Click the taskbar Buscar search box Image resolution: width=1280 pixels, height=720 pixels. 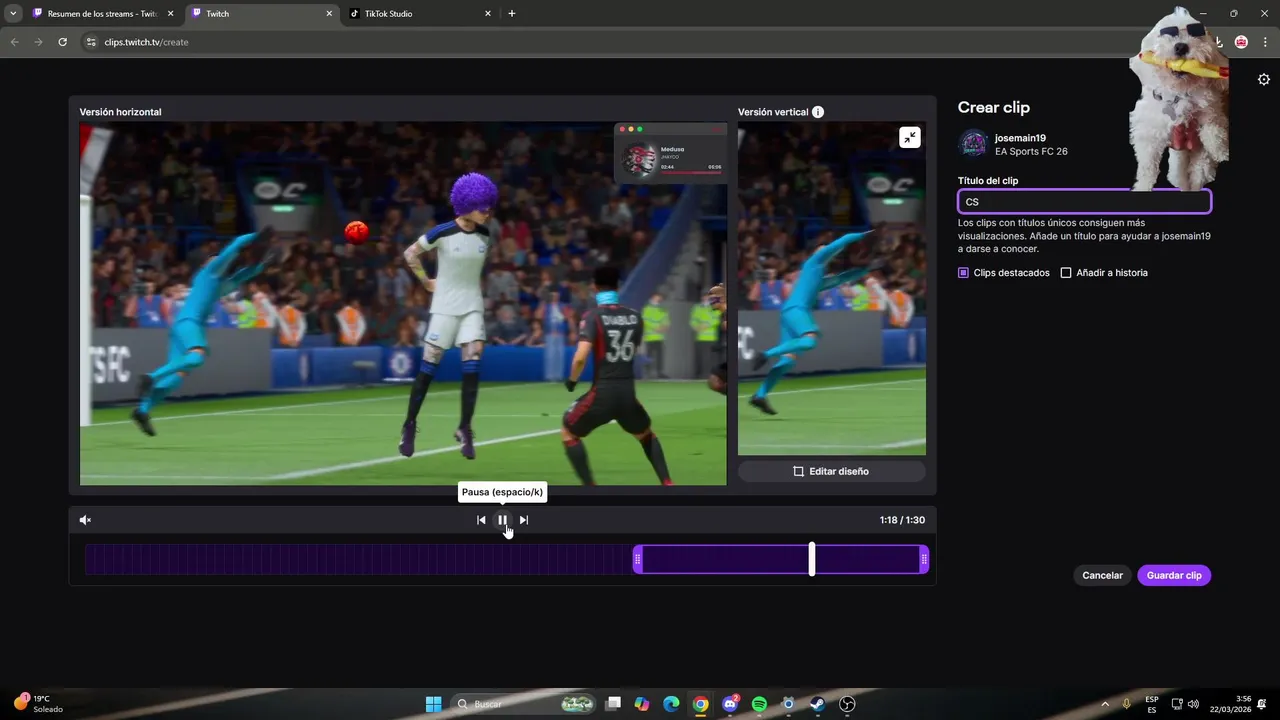pos(524,704)
